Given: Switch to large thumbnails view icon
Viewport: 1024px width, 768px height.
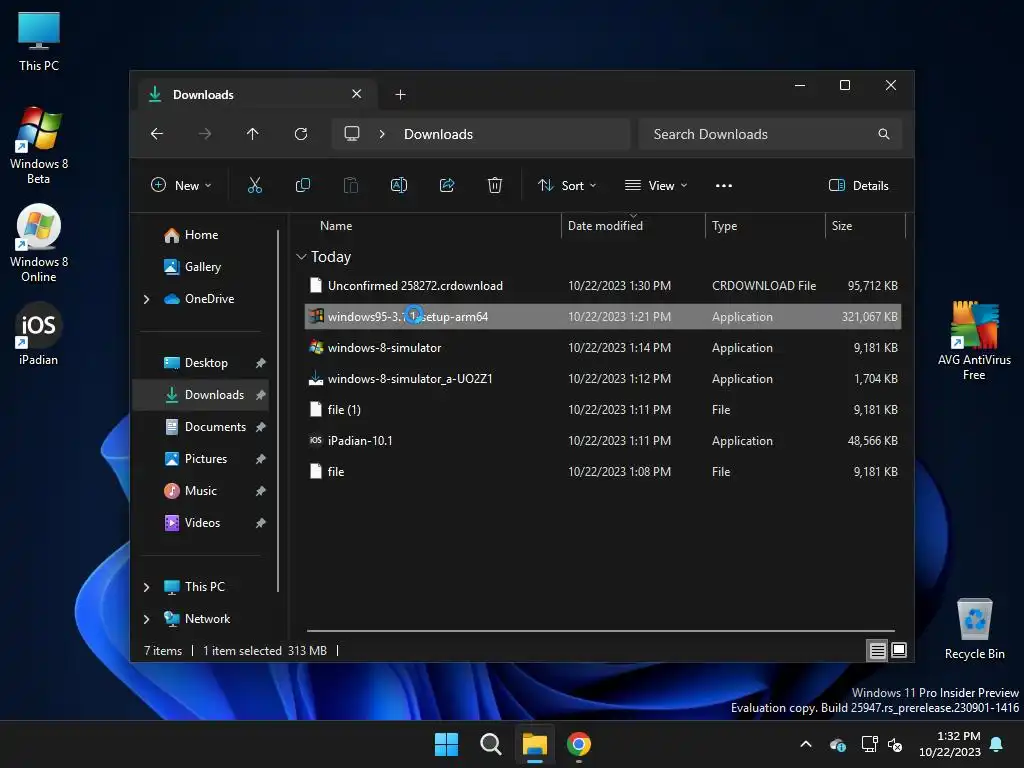Looking at the screenshot, I should click(x=899, y=650).
